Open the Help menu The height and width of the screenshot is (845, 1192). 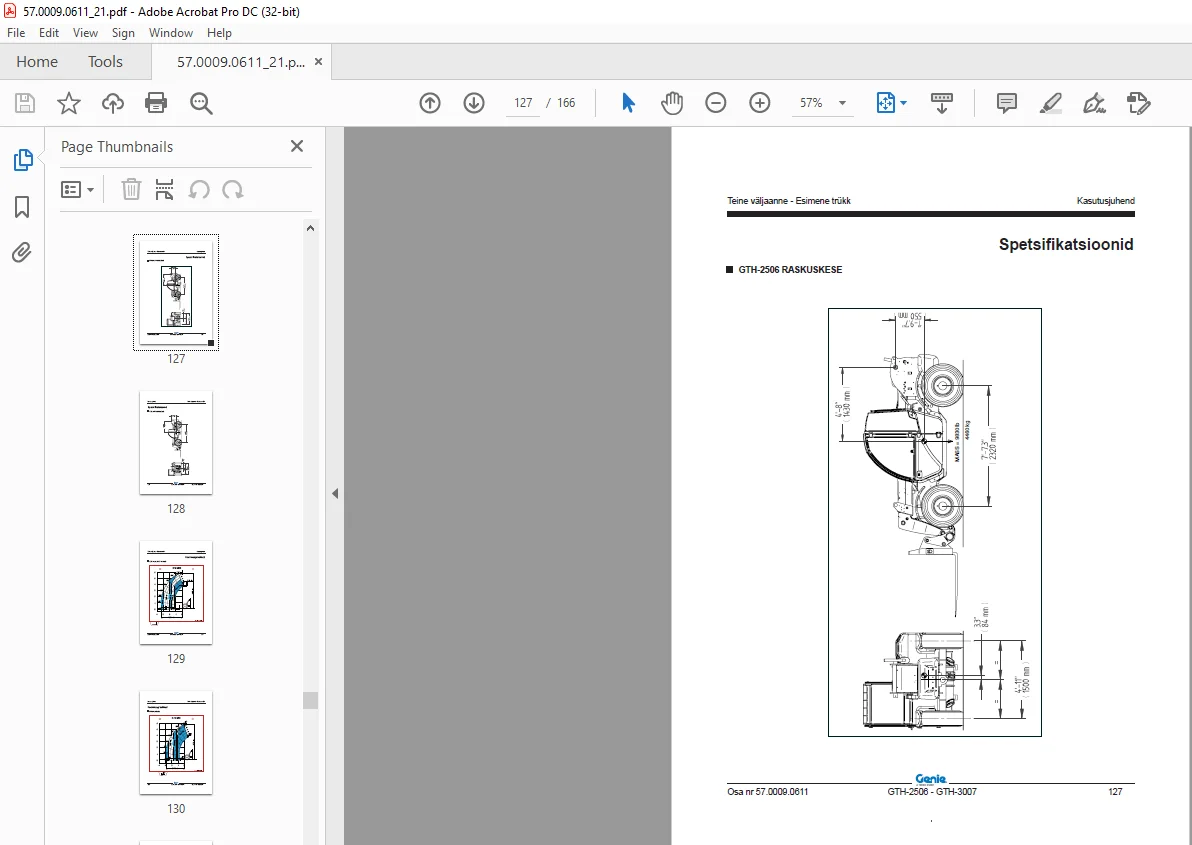coord(219,33)
